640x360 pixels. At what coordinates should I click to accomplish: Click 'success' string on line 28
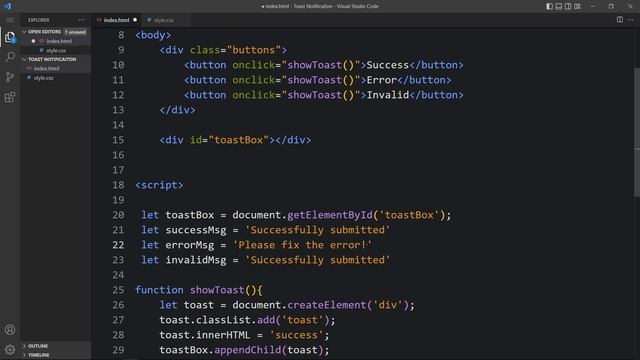pyautogui.click(x=296, y=335)
